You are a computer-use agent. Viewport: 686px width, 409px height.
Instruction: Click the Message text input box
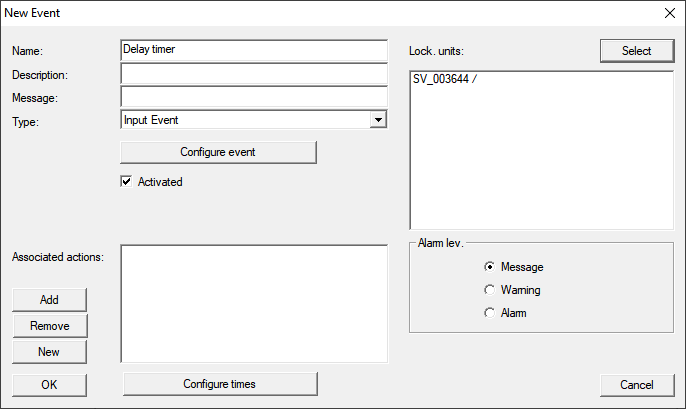pos(252,97)
